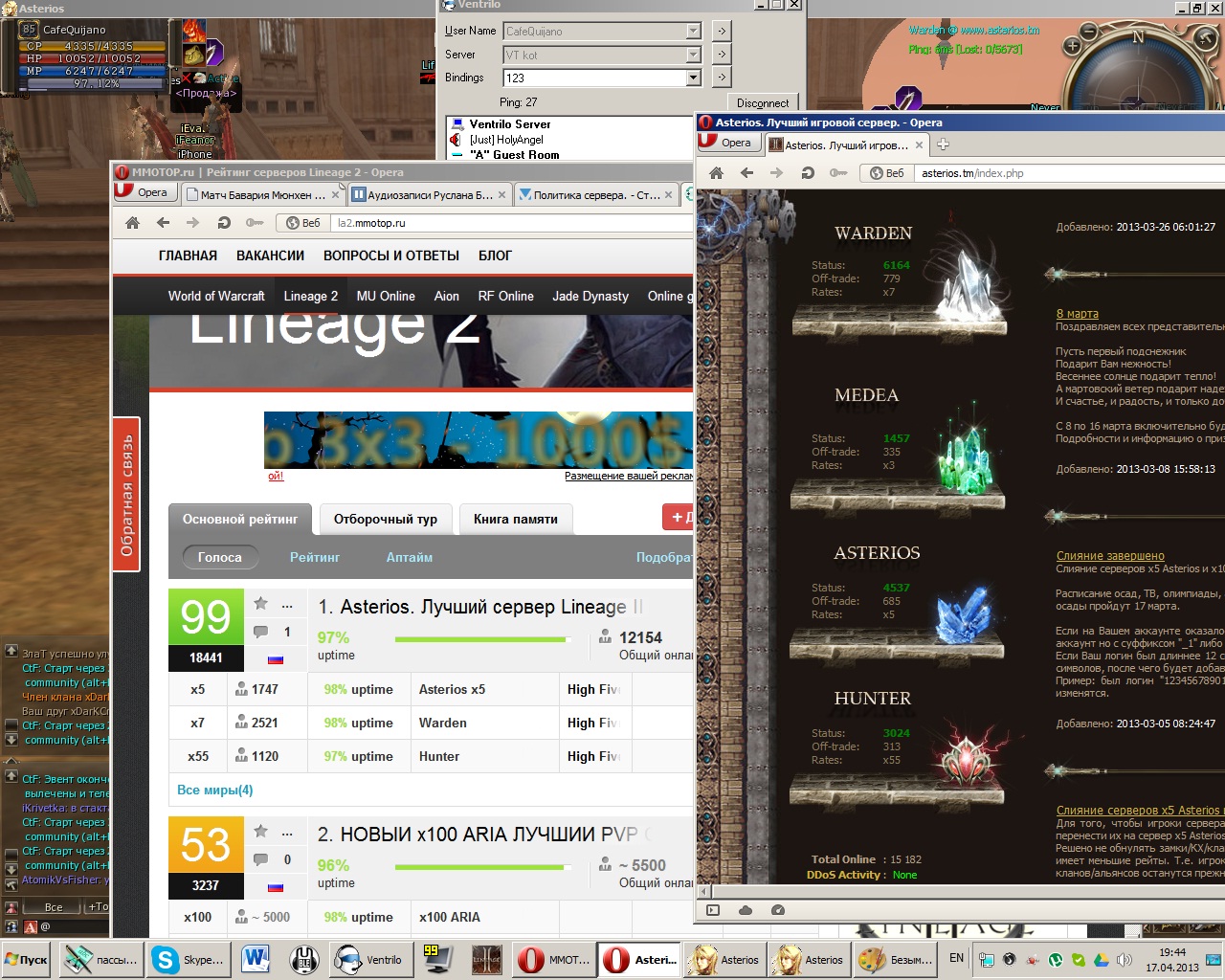Select Книга памяти tab

coord(516,519)
